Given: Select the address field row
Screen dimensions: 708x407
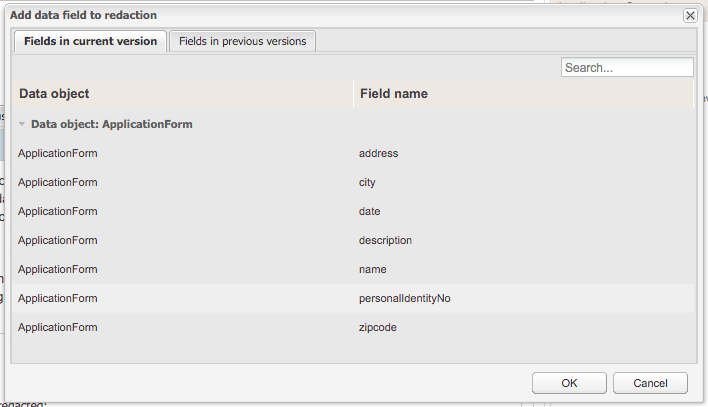Looking at the screenshot, I should tap(378, 154).
